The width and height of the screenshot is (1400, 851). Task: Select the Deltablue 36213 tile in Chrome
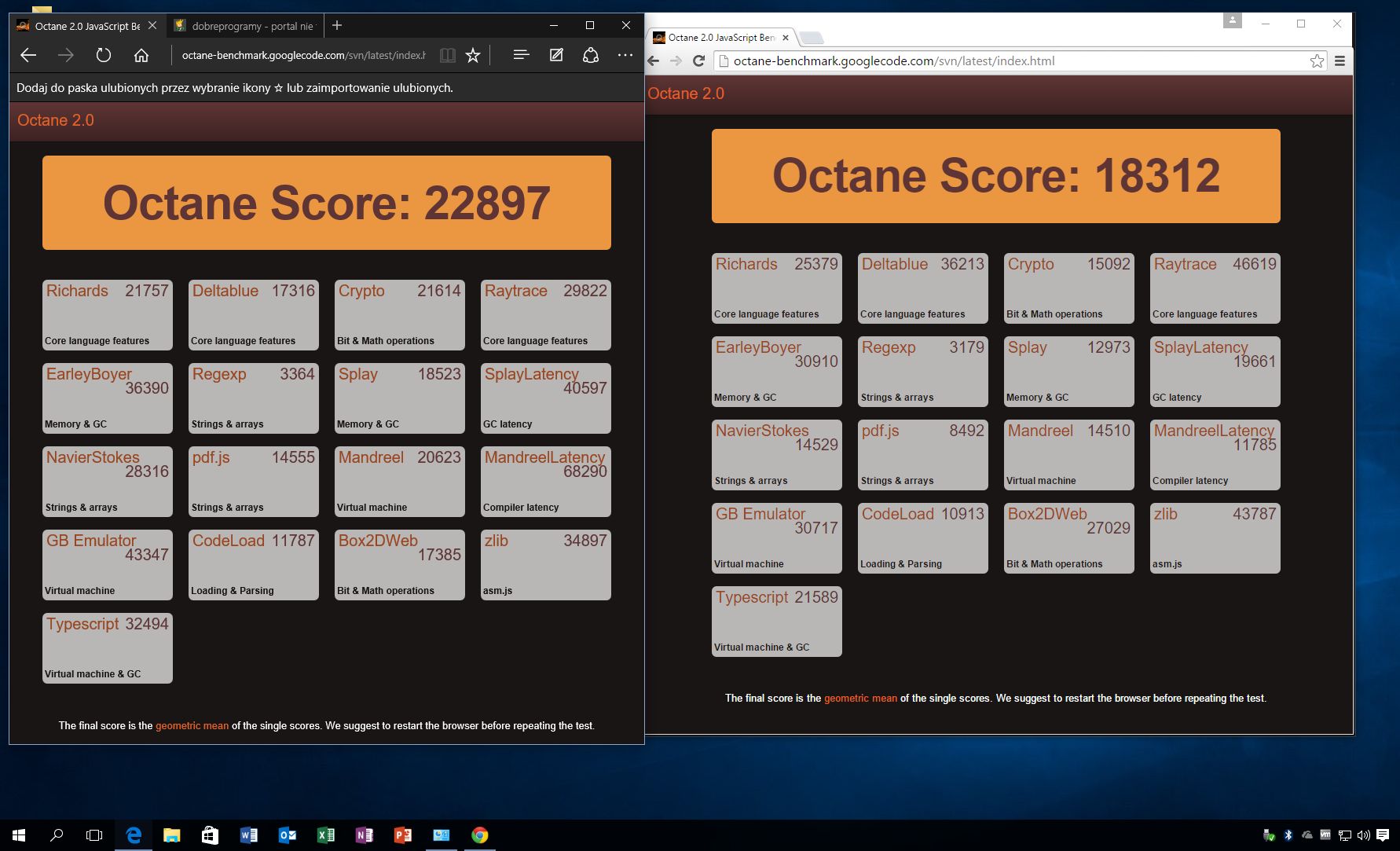[x=923, y=288]
